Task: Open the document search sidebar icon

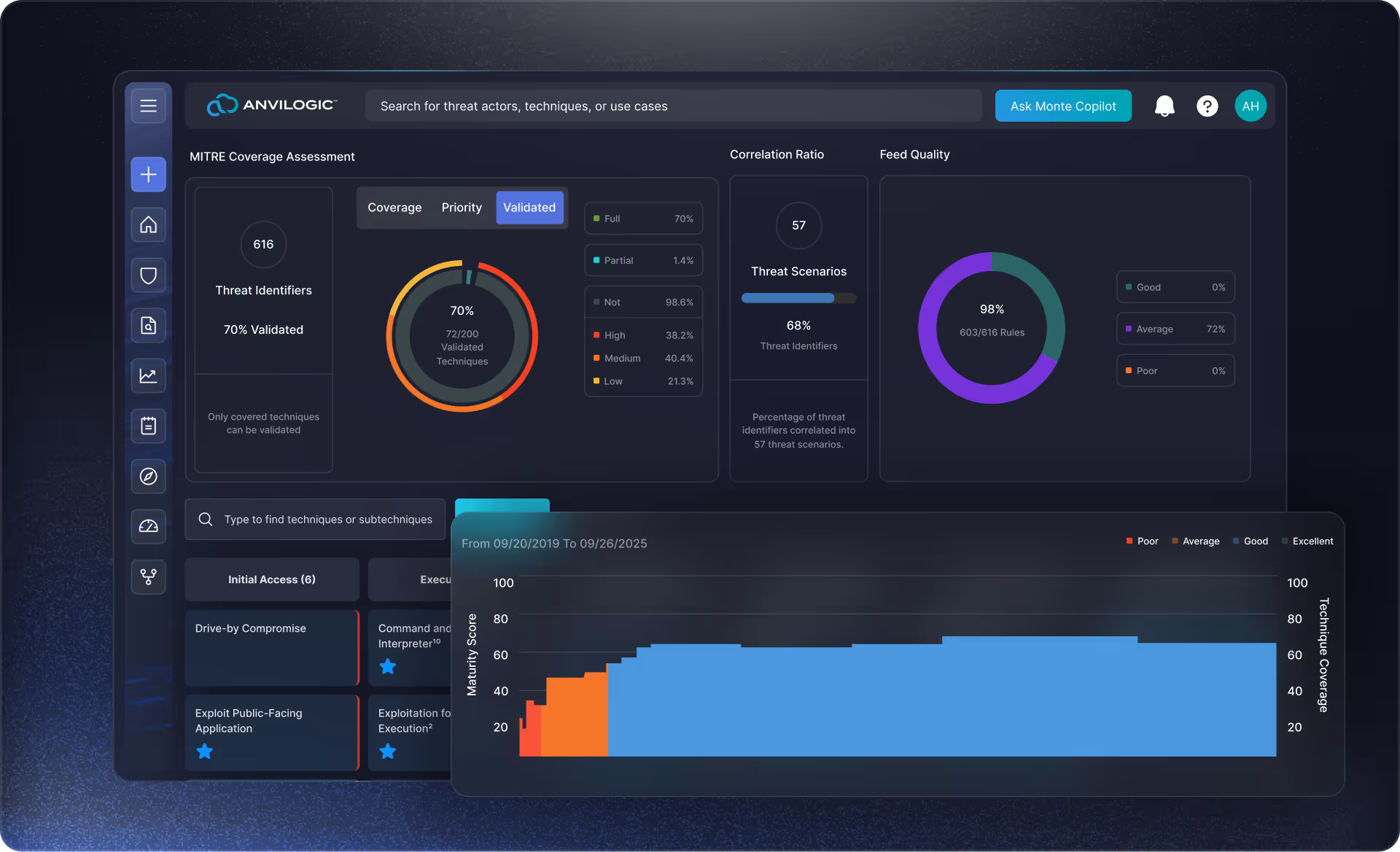Action: coord(148,325)
